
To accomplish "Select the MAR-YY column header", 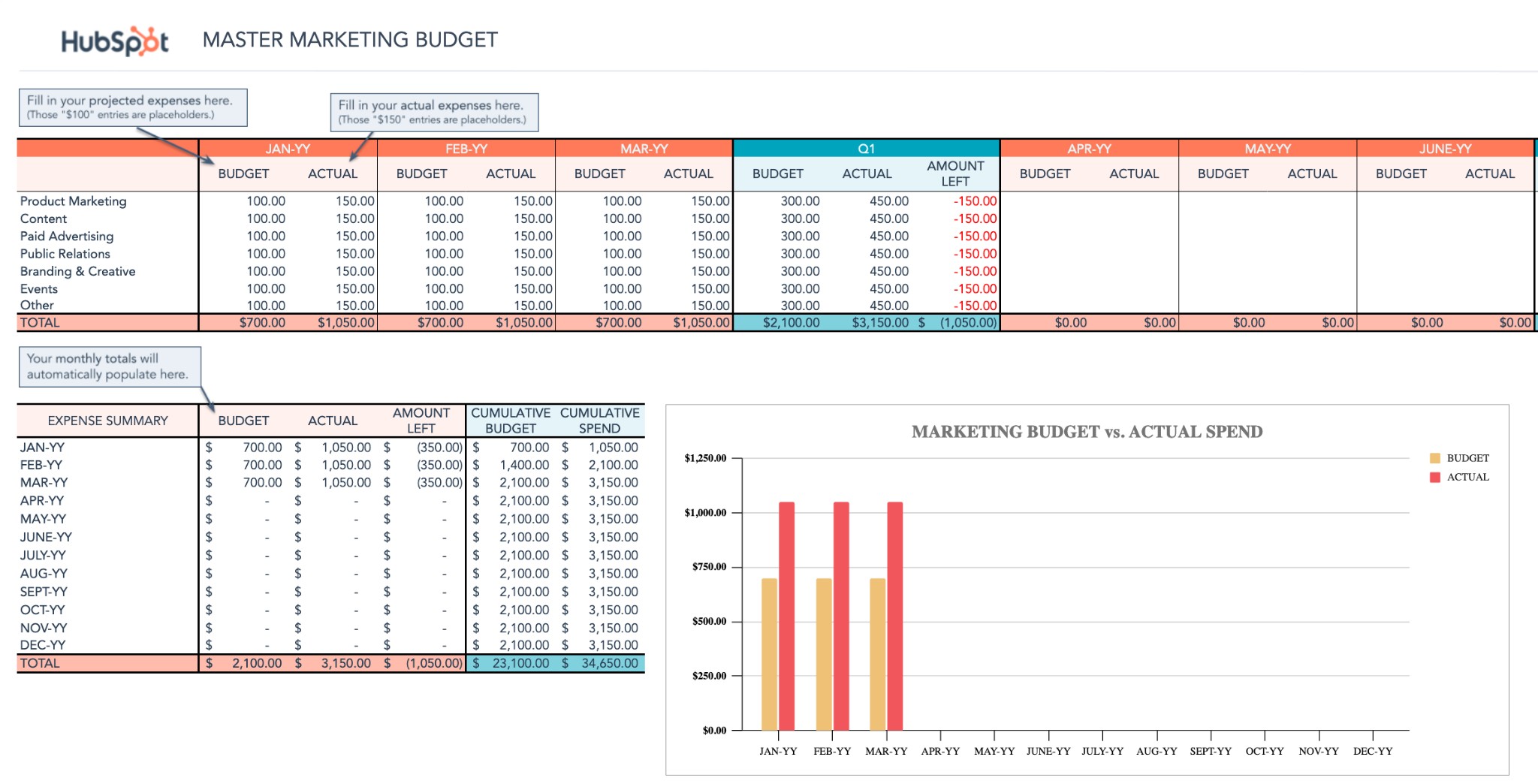I will pos(644,149).
